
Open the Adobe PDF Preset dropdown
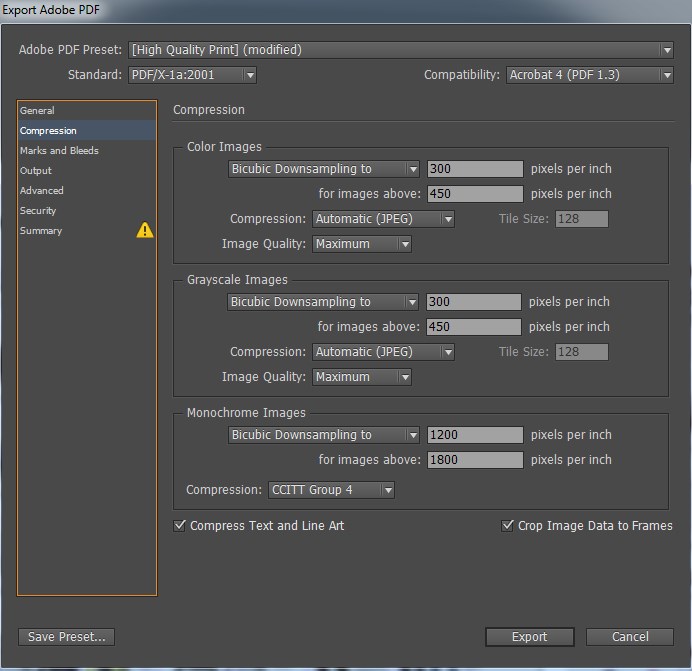401,50
